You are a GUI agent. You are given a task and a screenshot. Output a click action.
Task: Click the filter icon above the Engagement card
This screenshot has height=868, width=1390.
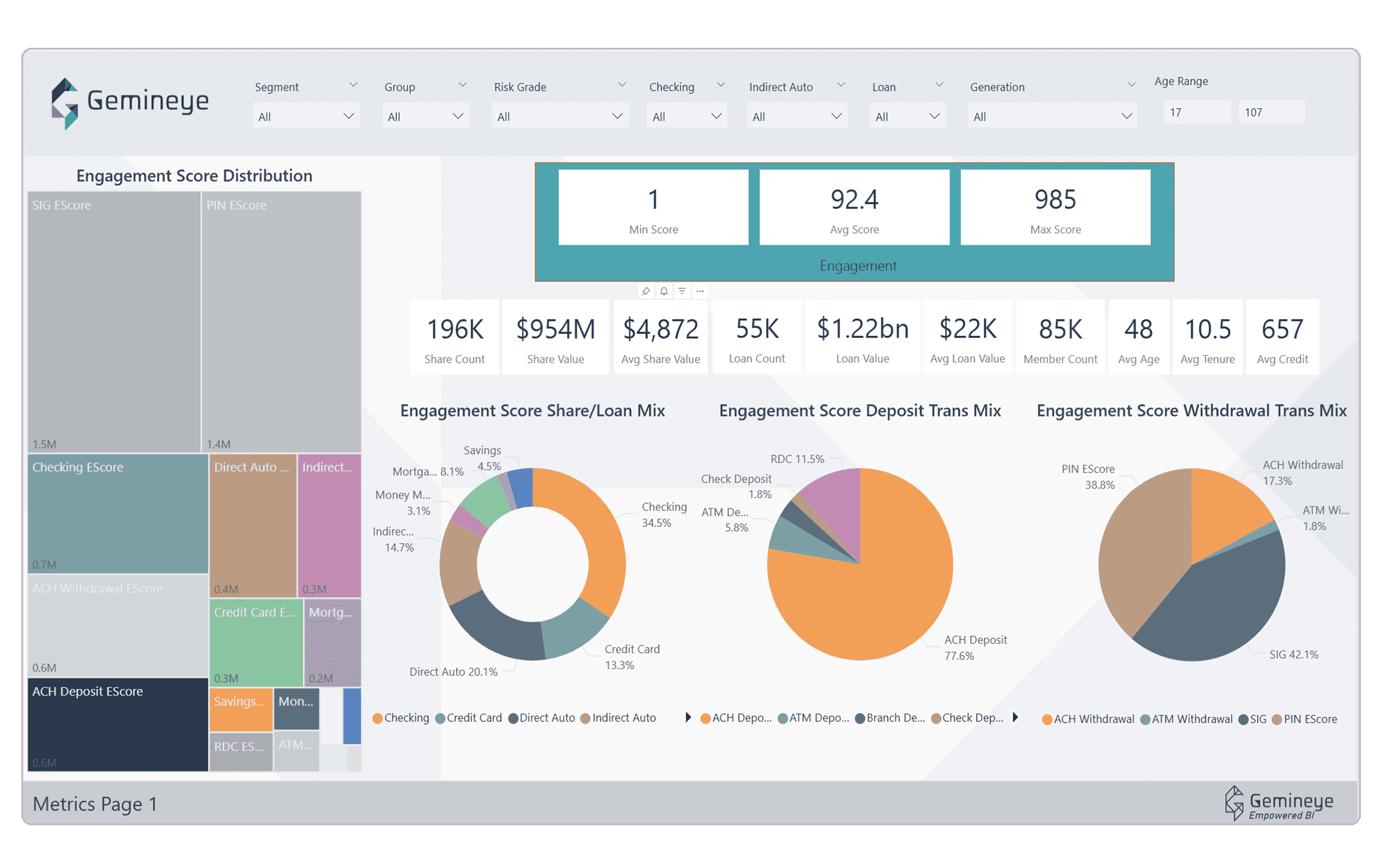click(682, 291)
